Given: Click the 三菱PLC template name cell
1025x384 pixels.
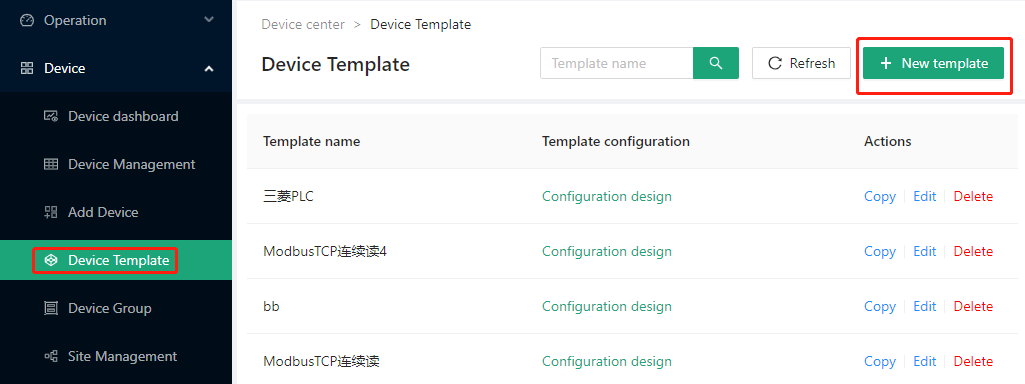Looking at the screenshot, I should (288, 196).
